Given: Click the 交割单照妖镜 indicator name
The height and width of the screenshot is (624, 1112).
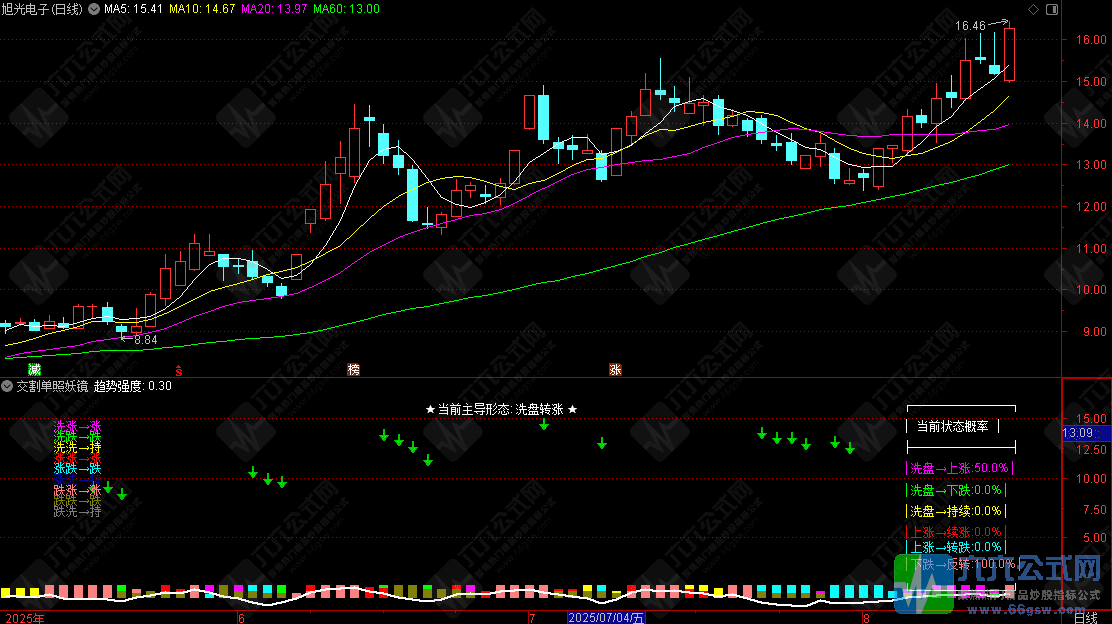Looking at the screenshot, I should coord(52,386).
